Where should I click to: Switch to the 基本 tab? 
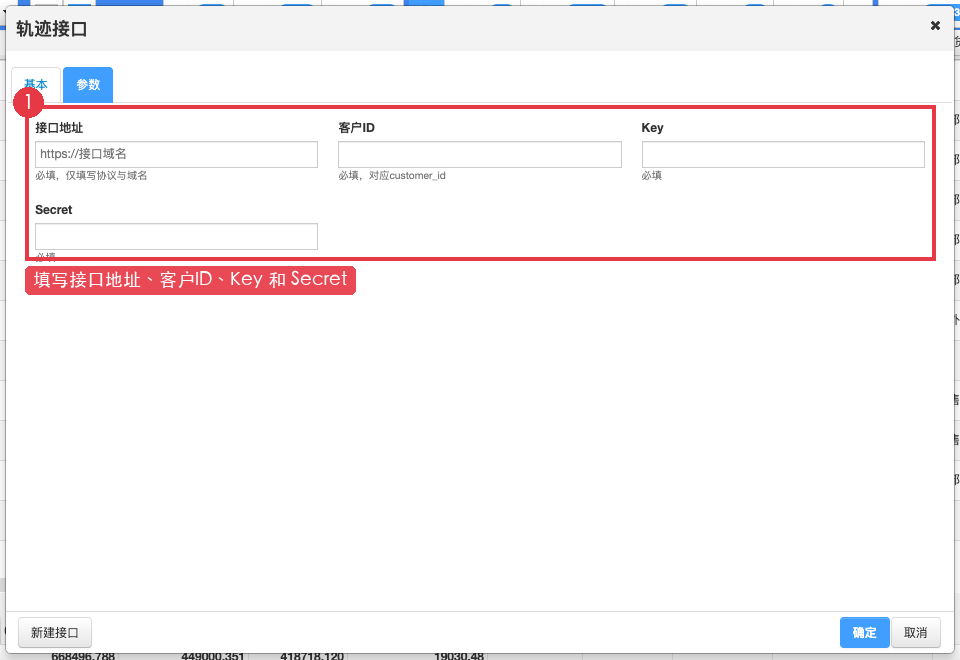(36, 84)
